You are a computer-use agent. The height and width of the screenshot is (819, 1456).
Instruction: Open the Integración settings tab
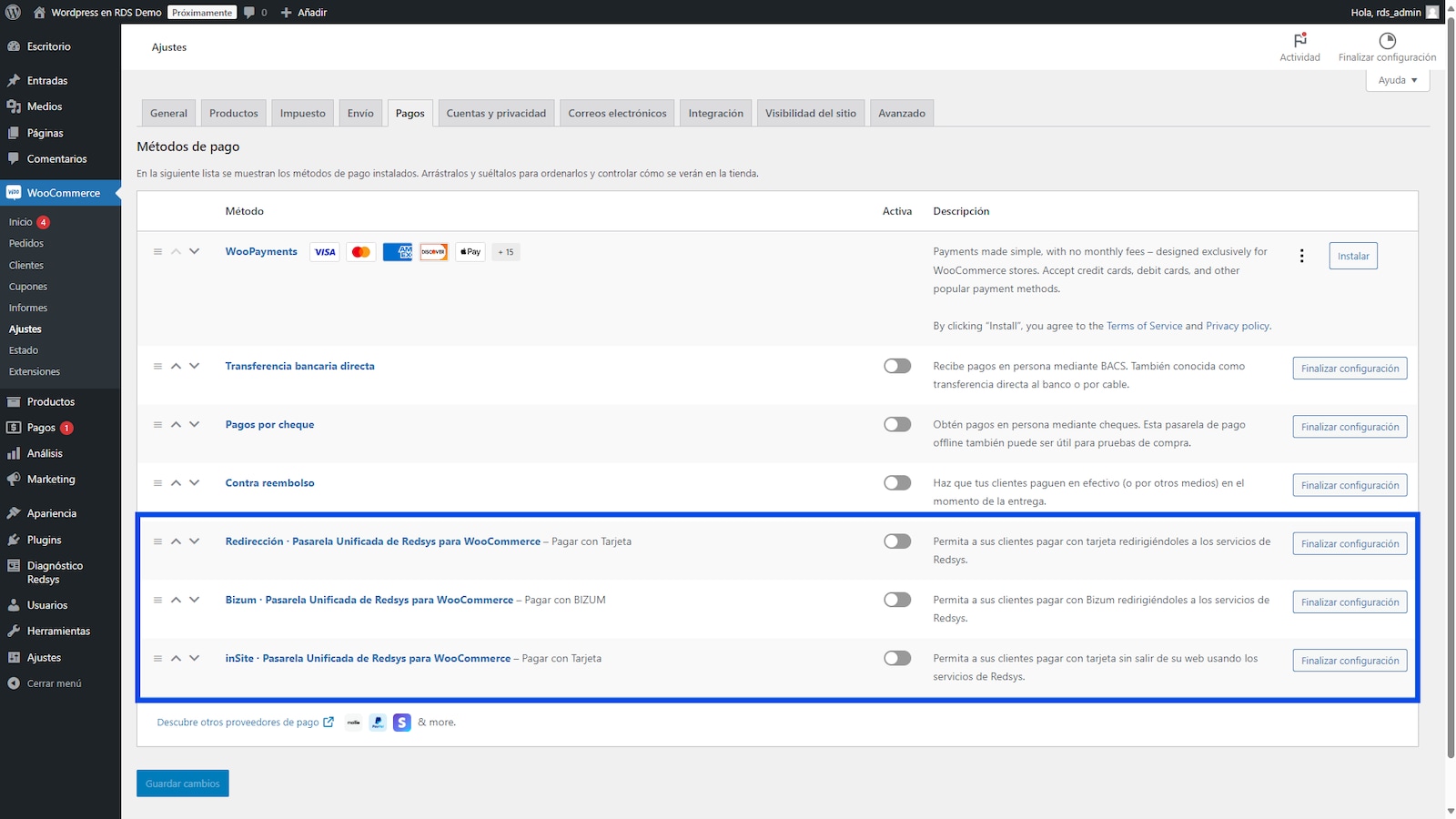715,113
